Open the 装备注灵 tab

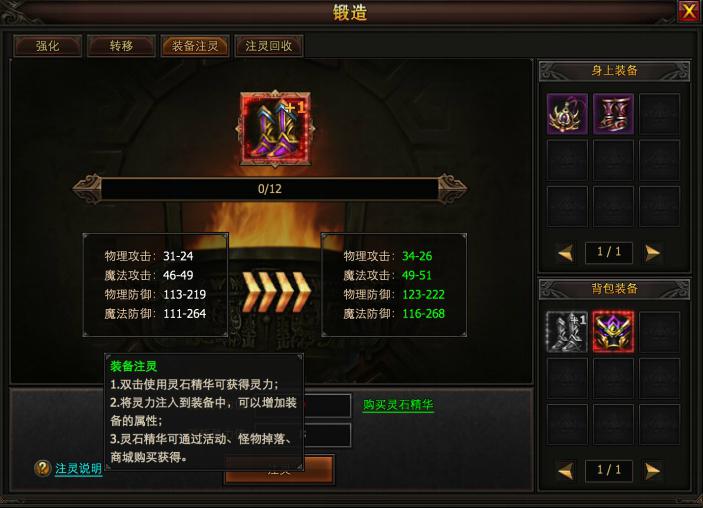point(195,46)
